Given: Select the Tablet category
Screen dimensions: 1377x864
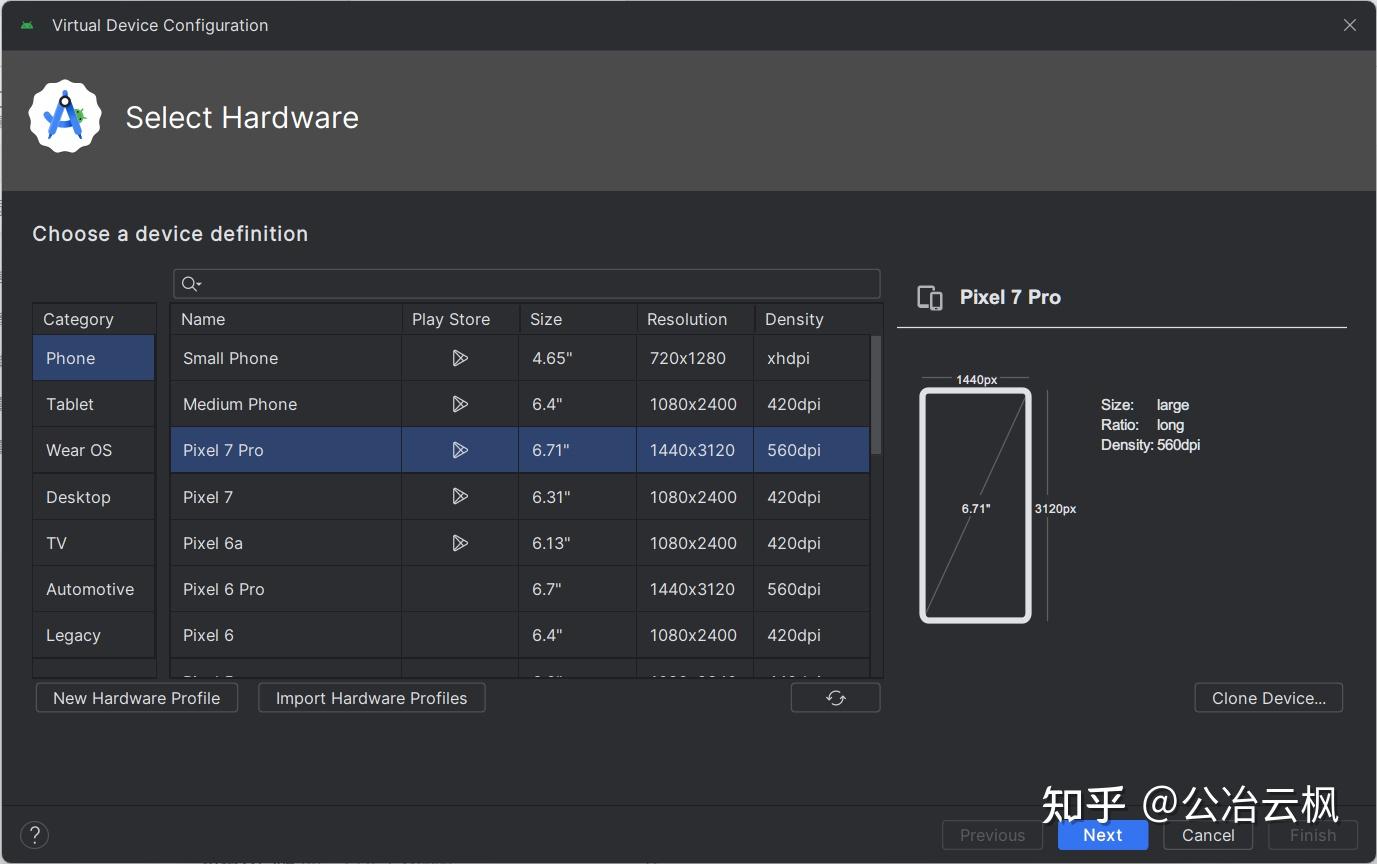Looking at the screenshot, I should tap(94, 404).
